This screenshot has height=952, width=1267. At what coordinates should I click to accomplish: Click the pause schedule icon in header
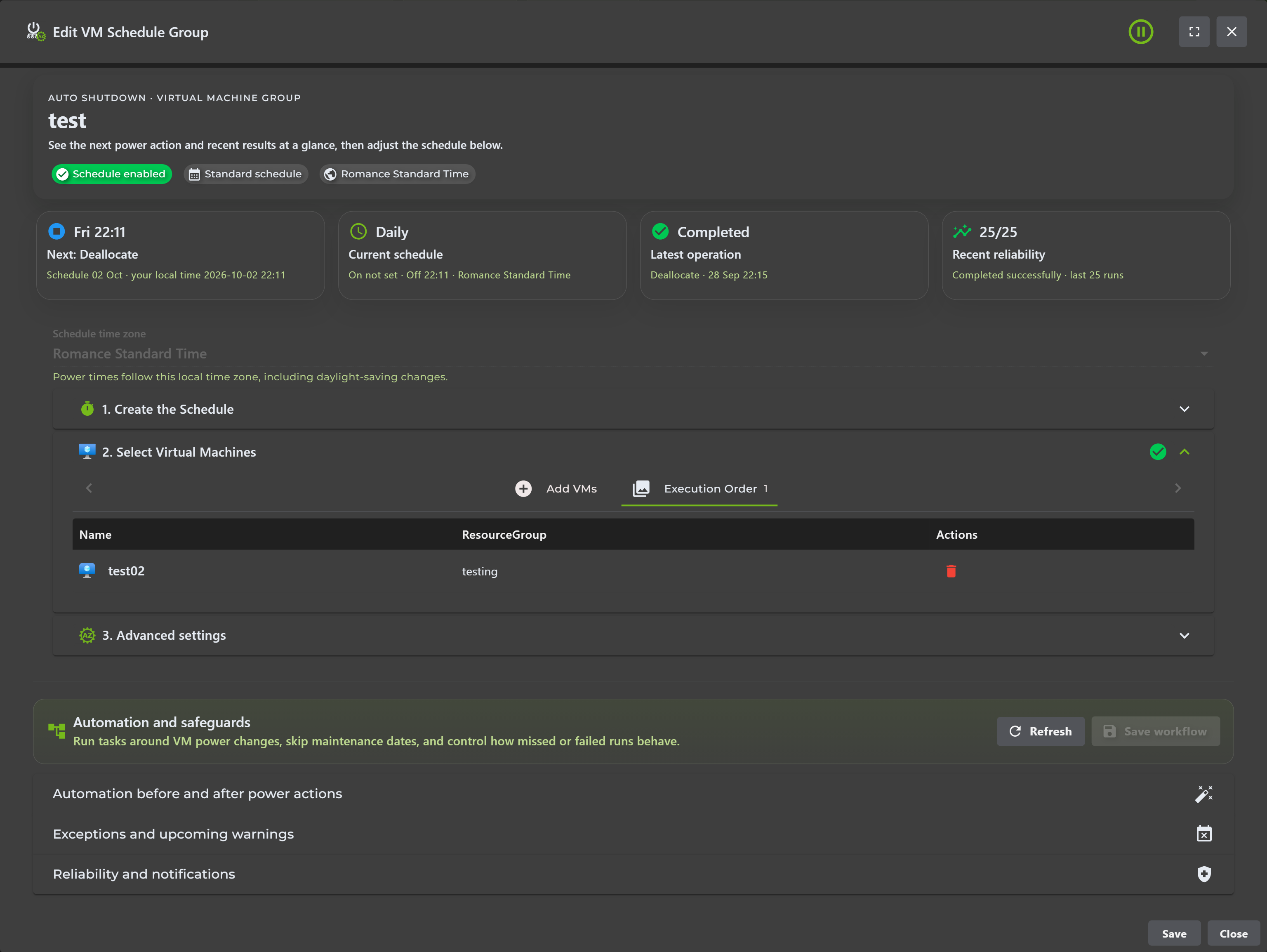pyautogui.click(x=1140, y=31)
